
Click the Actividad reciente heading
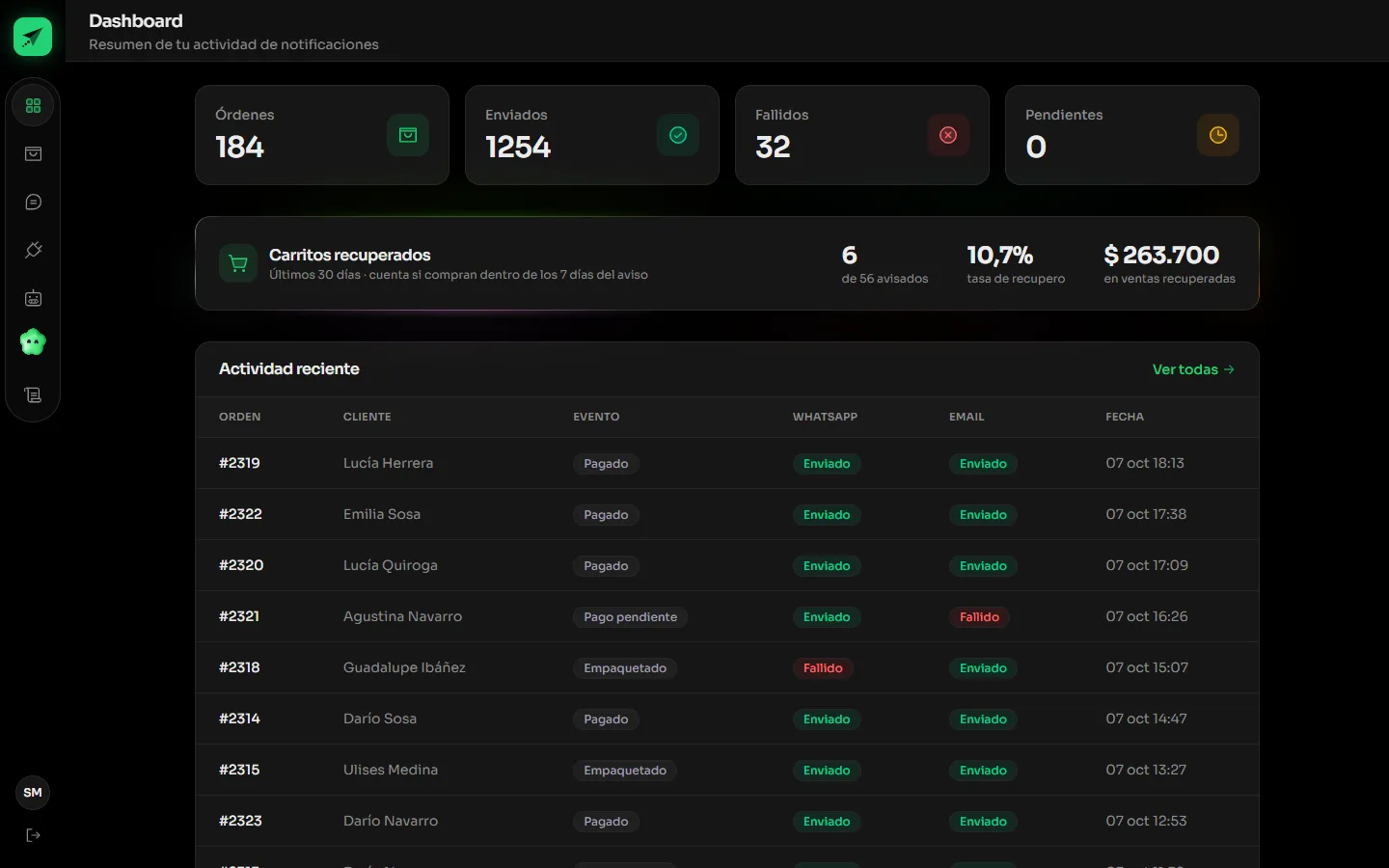click(x=288, y=368)
